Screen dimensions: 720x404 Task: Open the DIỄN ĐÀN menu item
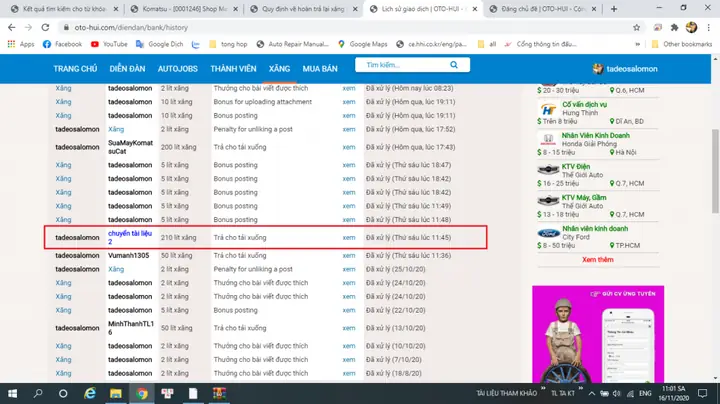click(x=128, y=69)
